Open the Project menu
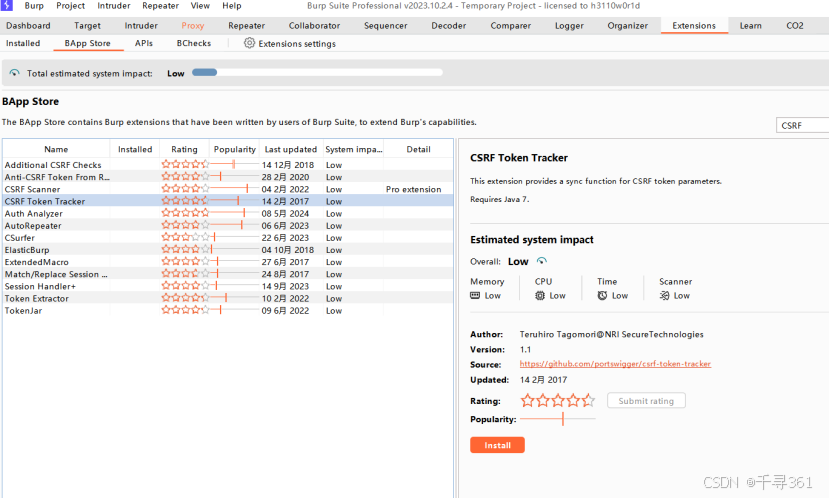The width and height of the screenshot is (829, 498). click(x=70, y=6)
